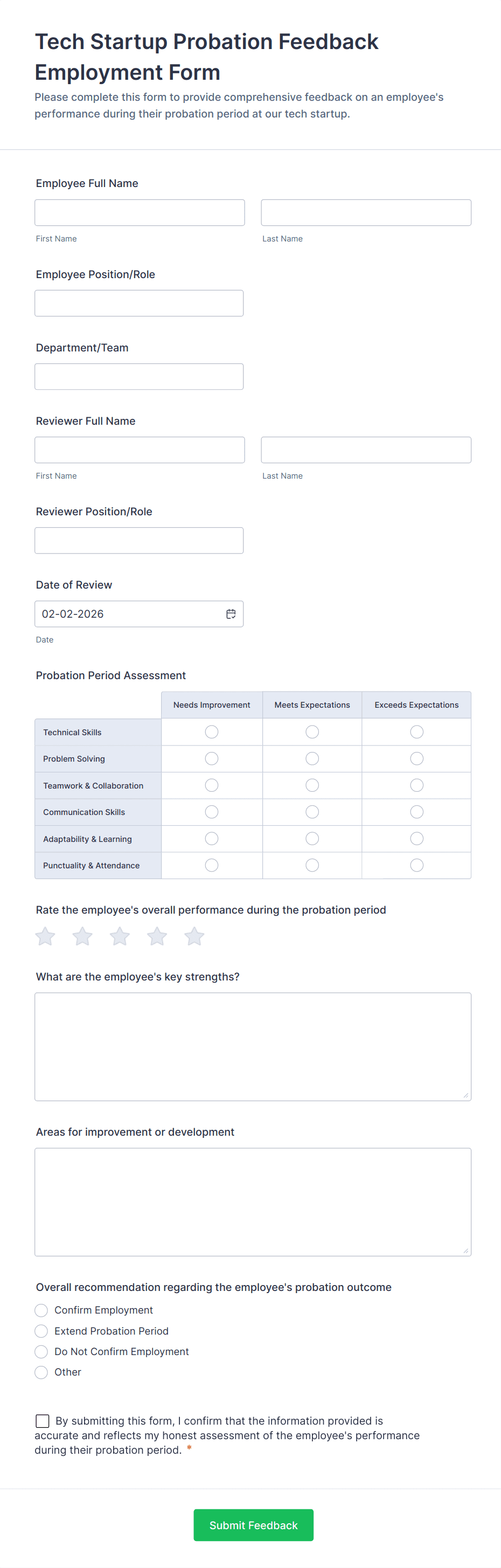The image size is (501, 1568).
Task: Select the second rating star
Action: 82,936
